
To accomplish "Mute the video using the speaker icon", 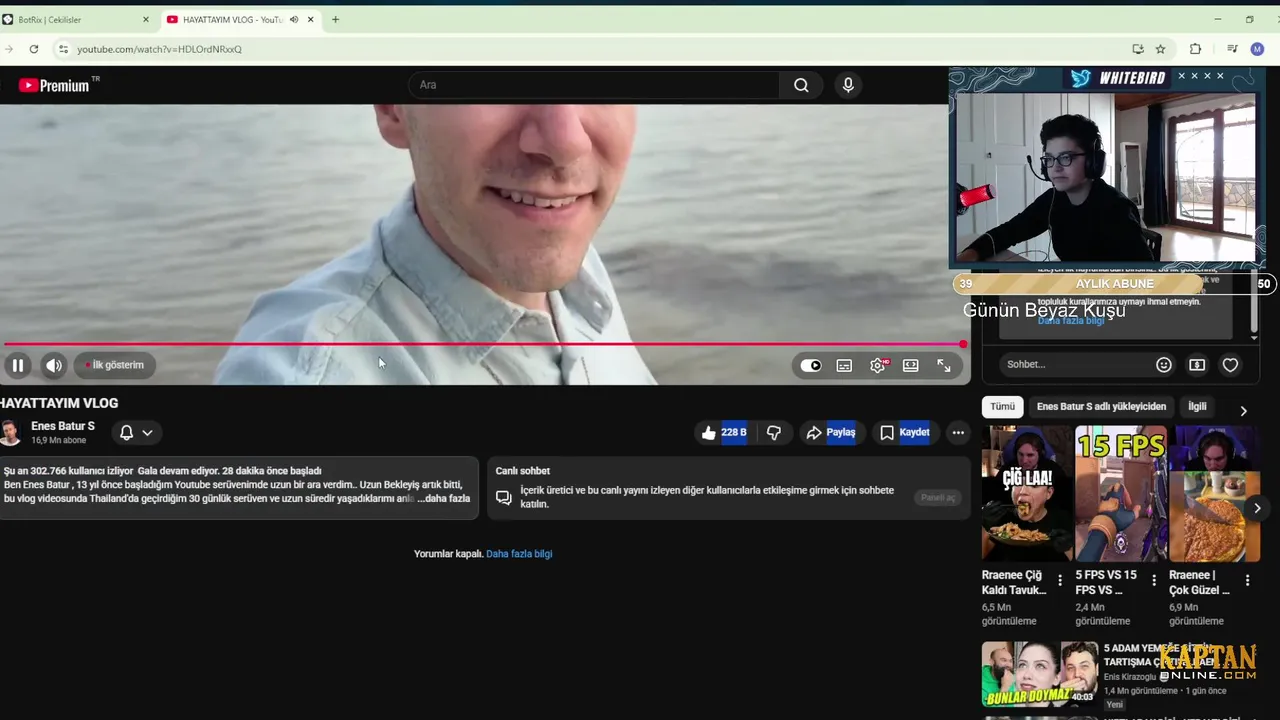I will click(54, 365).
